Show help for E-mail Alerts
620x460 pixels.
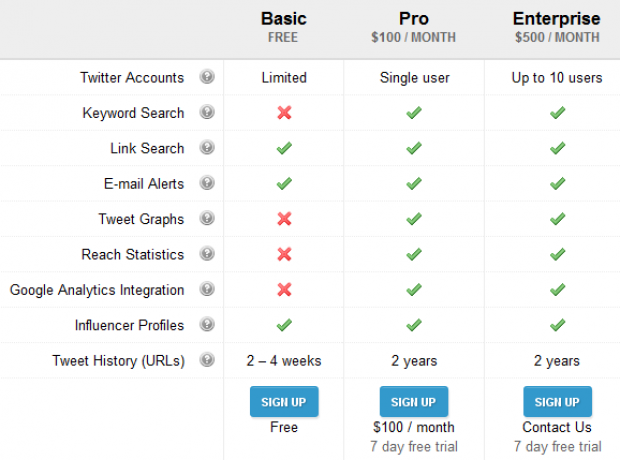click(207, 183)
